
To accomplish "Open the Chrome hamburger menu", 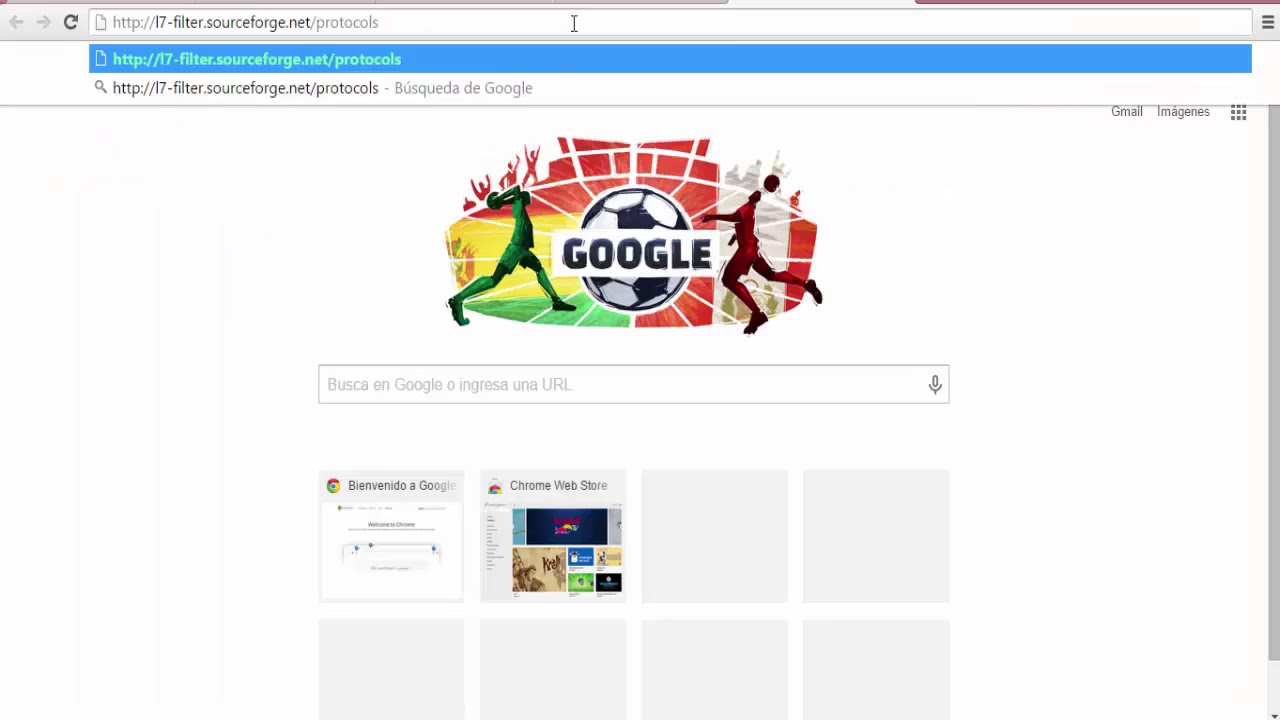I will [x=1268, y=22].
